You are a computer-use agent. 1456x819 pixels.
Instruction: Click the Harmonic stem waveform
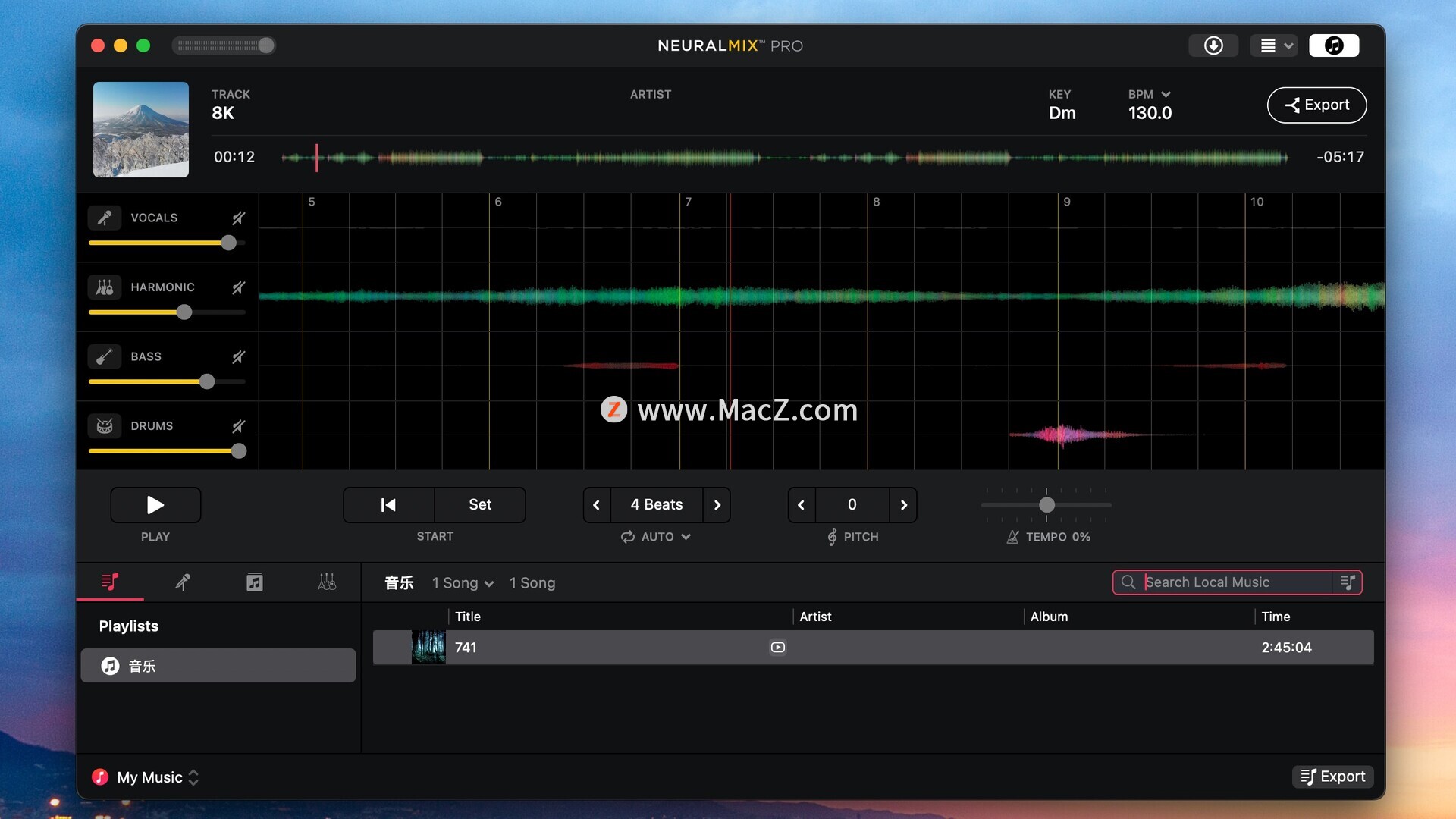point(822,297)
